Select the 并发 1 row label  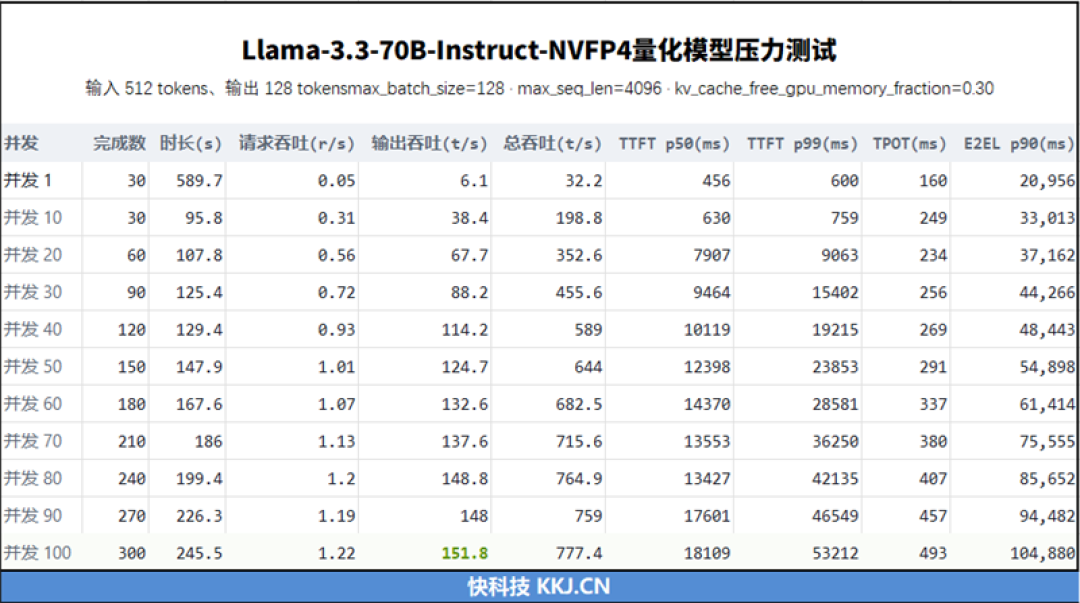28,181
